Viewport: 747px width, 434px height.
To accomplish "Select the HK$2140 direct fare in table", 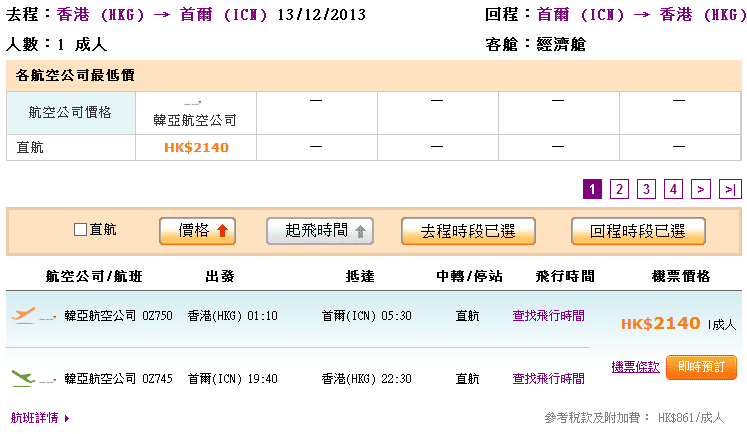I will 196,148.
